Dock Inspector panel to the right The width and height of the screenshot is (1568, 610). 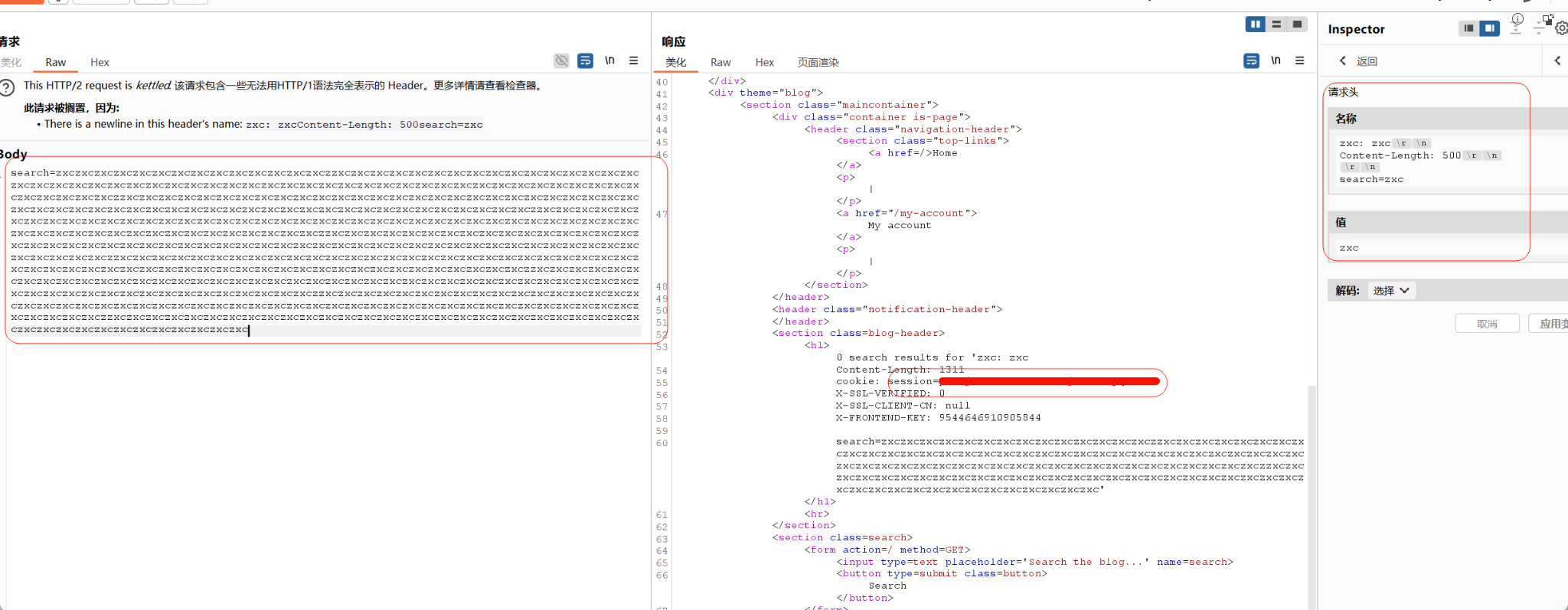click(1489, 28)
